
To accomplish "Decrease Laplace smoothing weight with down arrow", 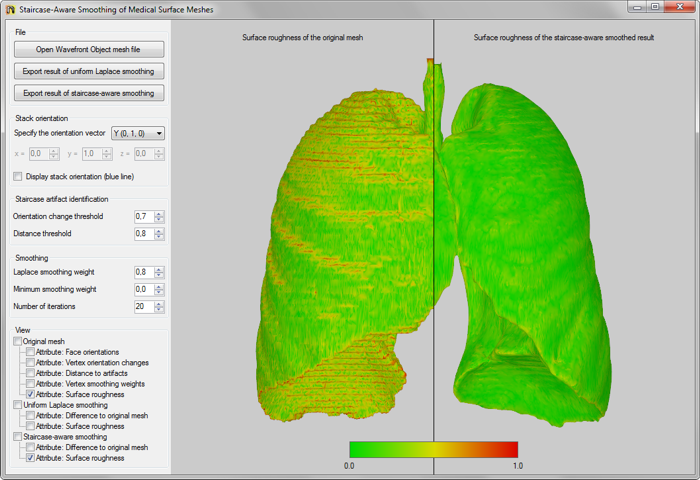I will 159,275.
